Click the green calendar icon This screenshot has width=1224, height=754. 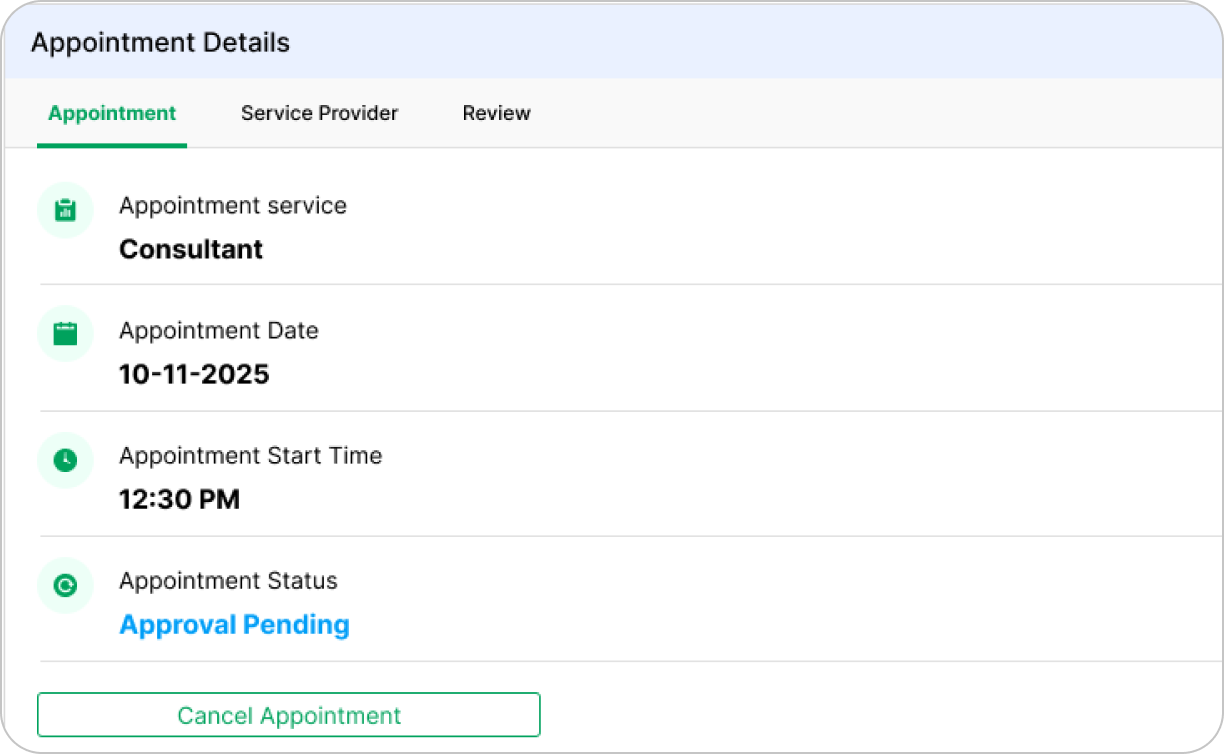(x=65, y=334)
